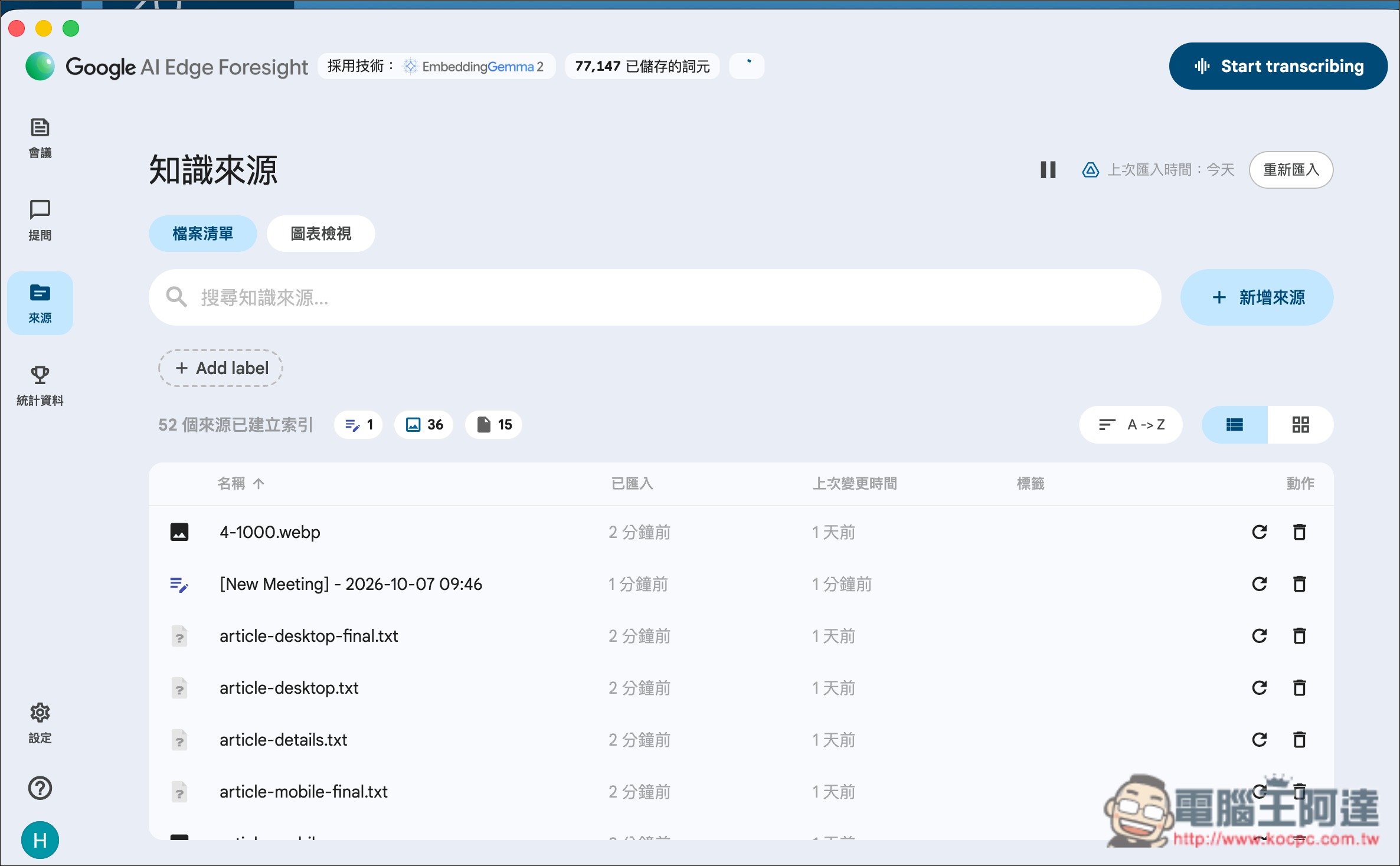
Task: Filter by documents count 15
Action: (494, 425)
